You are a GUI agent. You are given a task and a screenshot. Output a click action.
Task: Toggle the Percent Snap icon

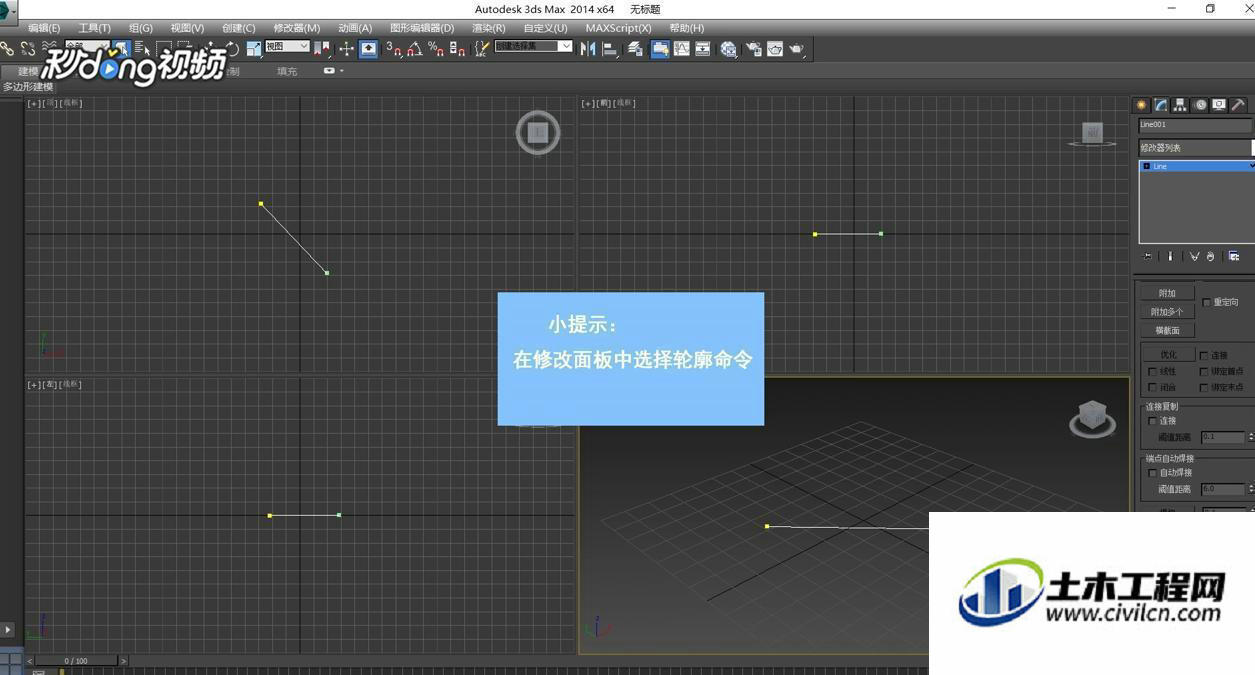(436, 48)
